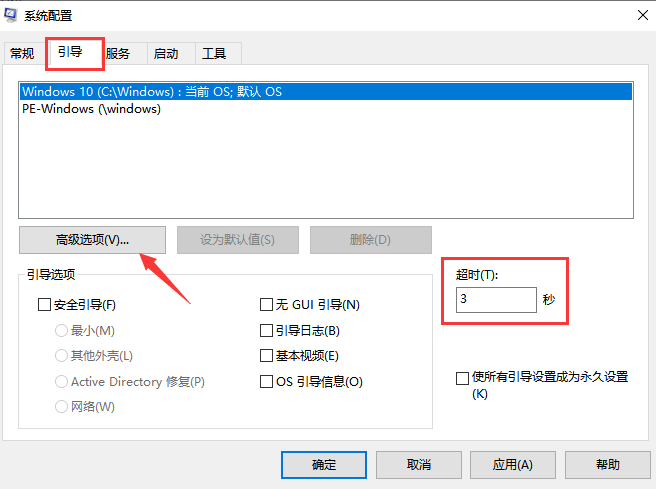Click the 应用(A) apply button
The image size is (656, 489).
[512, 465]
